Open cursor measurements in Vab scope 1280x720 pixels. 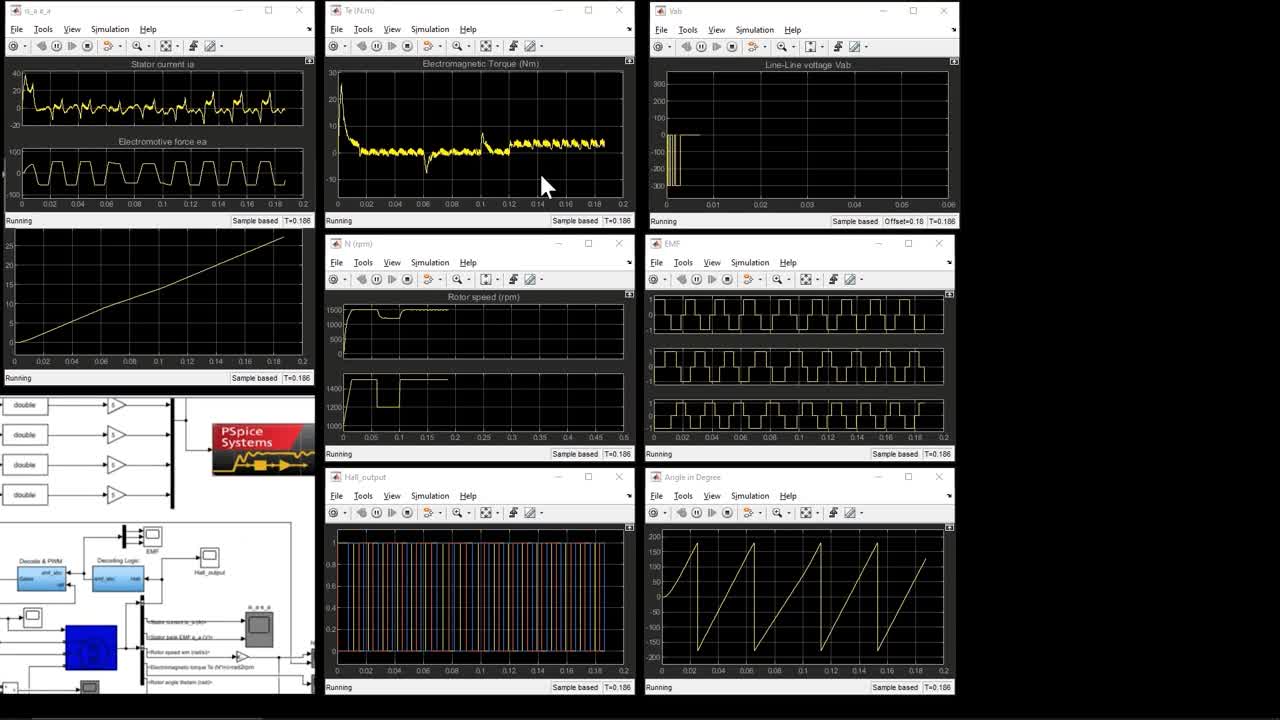click(x=855, y=46)
